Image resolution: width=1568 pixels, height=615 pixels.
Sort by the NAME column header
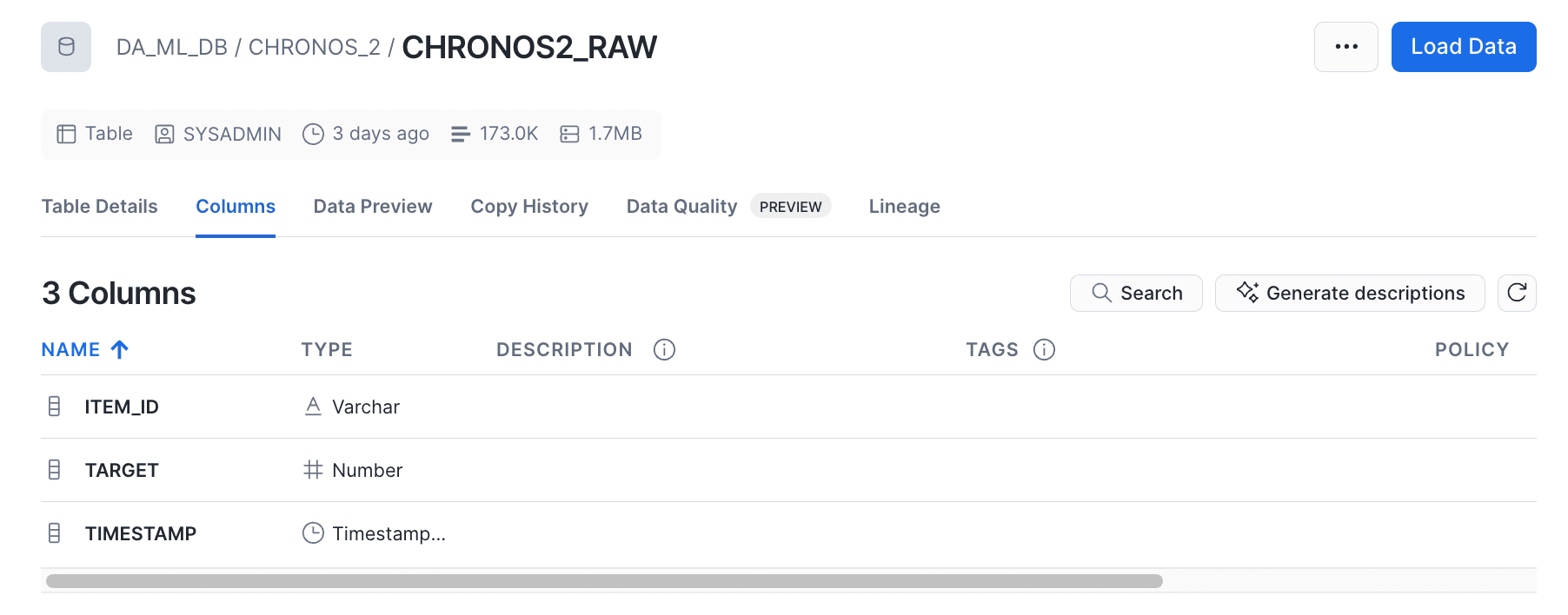point(70,350)
